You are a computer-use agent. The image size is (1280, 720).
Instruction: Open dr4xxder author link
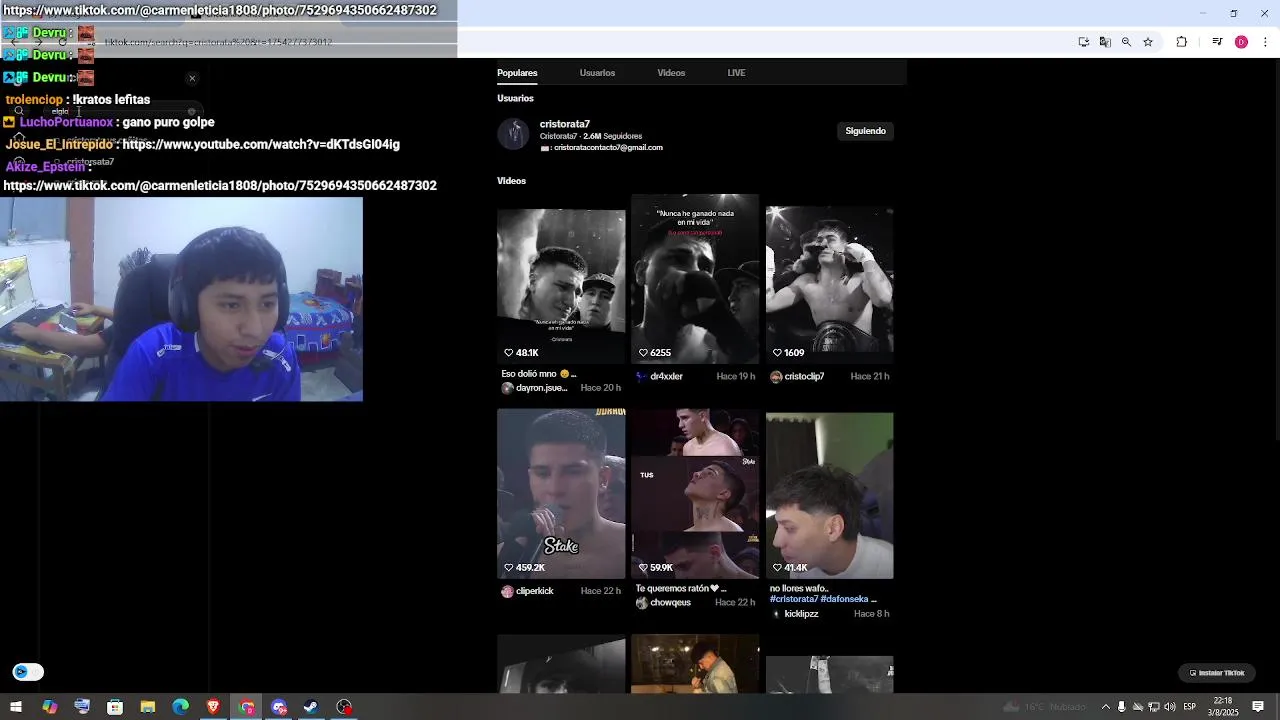pos(666,377)
